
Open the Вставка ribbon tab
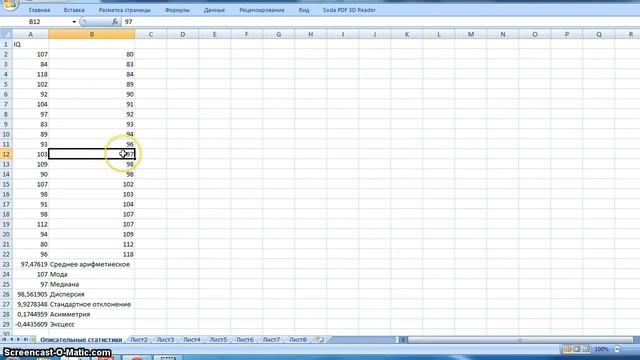(74, 10)
